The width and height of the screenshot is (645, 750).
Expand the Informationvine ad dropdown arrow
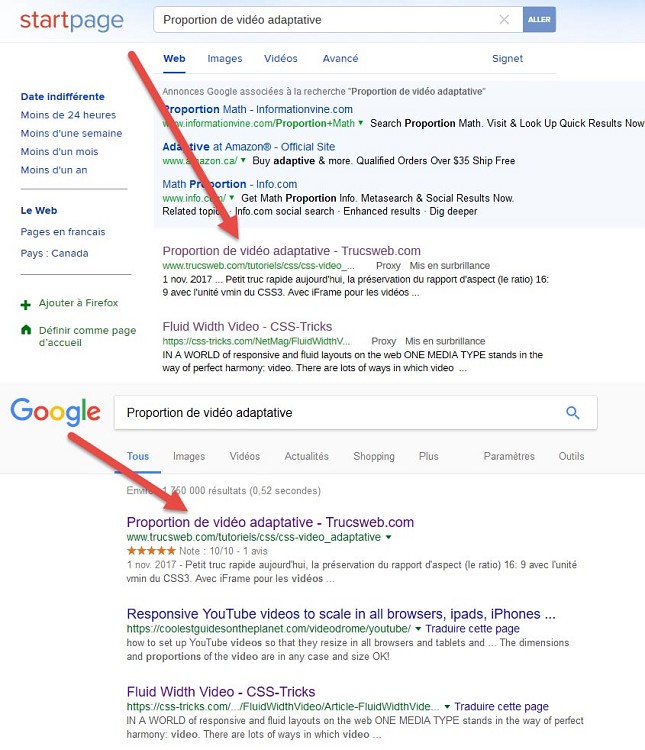tap(360, 123)
